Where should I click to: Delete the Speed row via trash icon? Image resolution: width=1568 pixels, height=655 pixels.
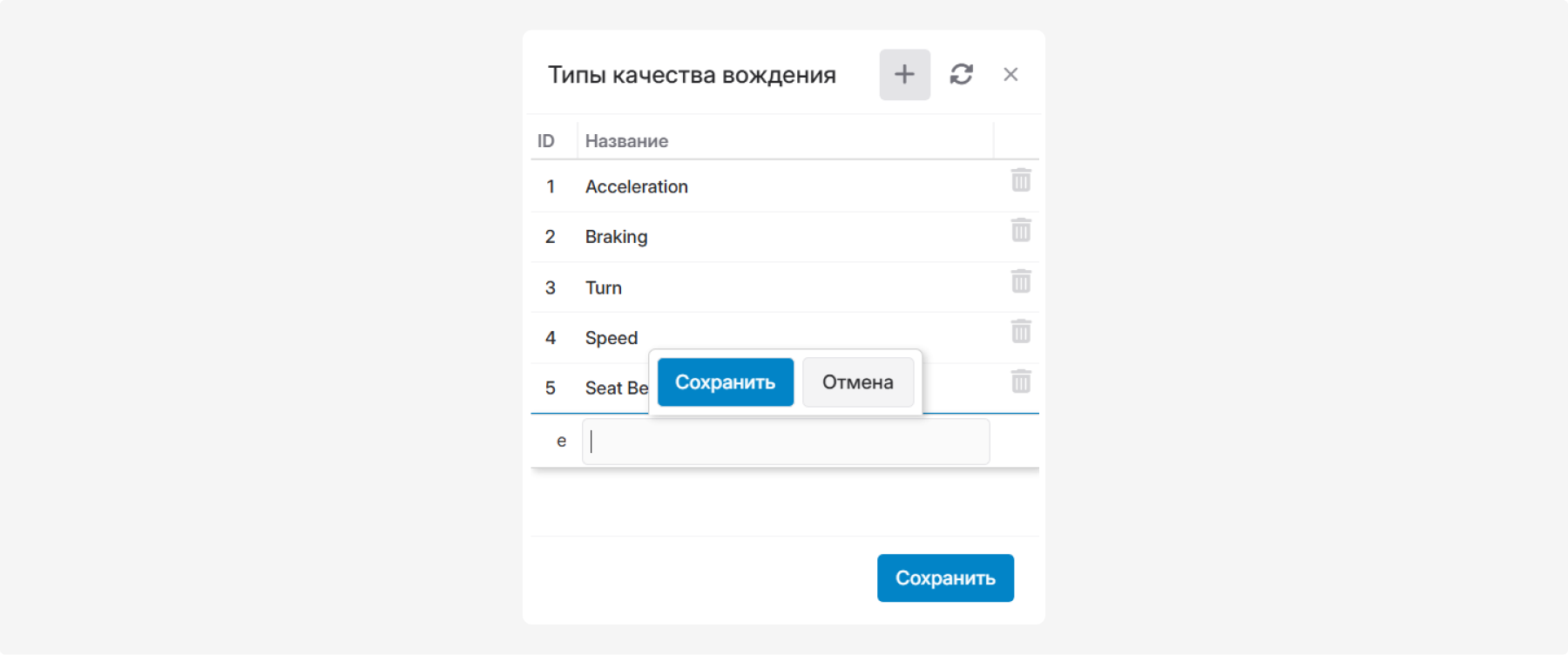click(1021, 331)
